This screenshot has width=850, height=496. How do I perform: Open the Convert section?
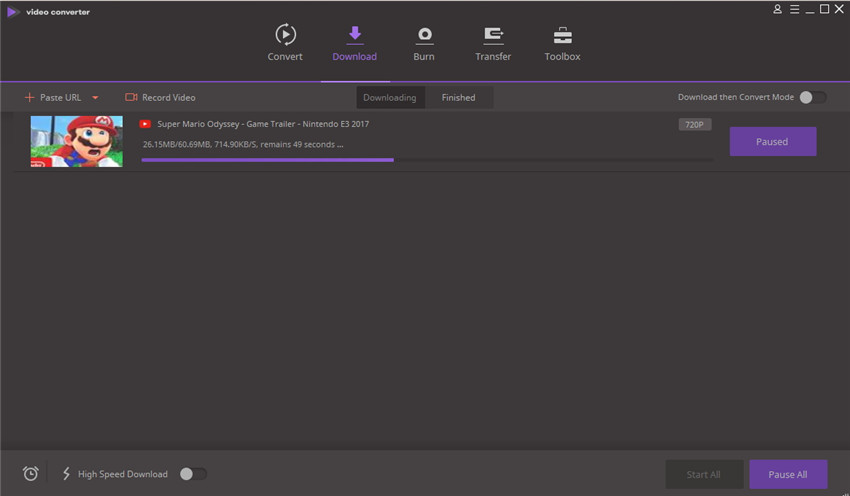[x=285, y=42]
